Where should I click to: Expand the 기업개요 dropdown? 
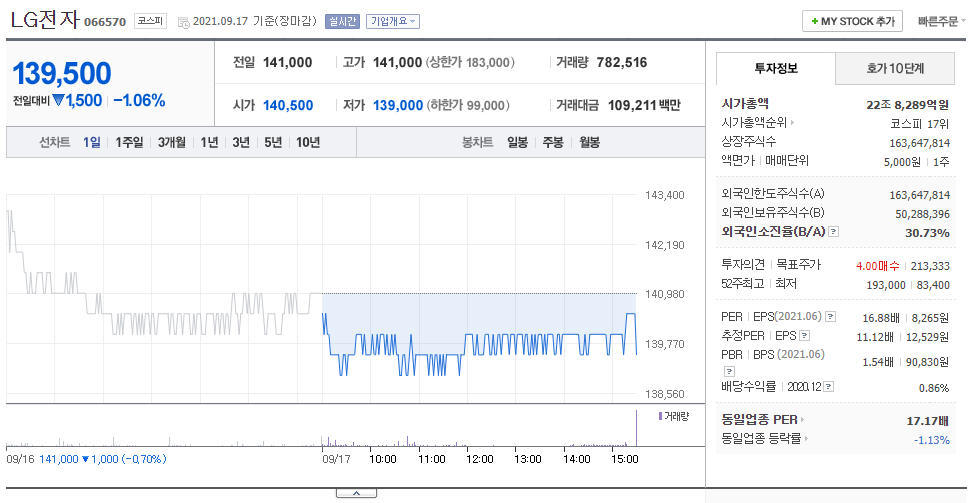(x=392, y=21)
